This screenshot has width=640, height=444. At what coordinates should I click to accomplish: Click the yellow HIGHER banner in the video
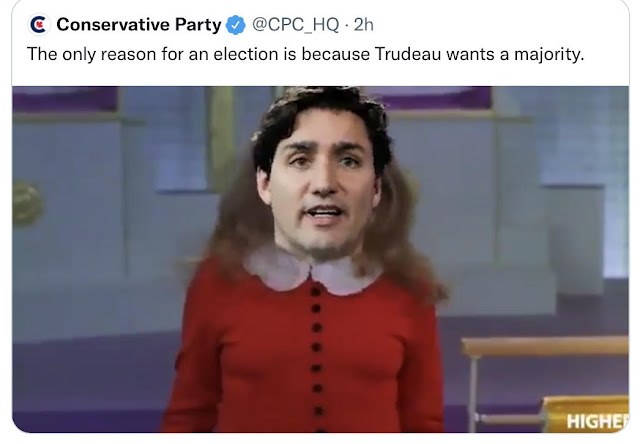[x=586, y=414]
